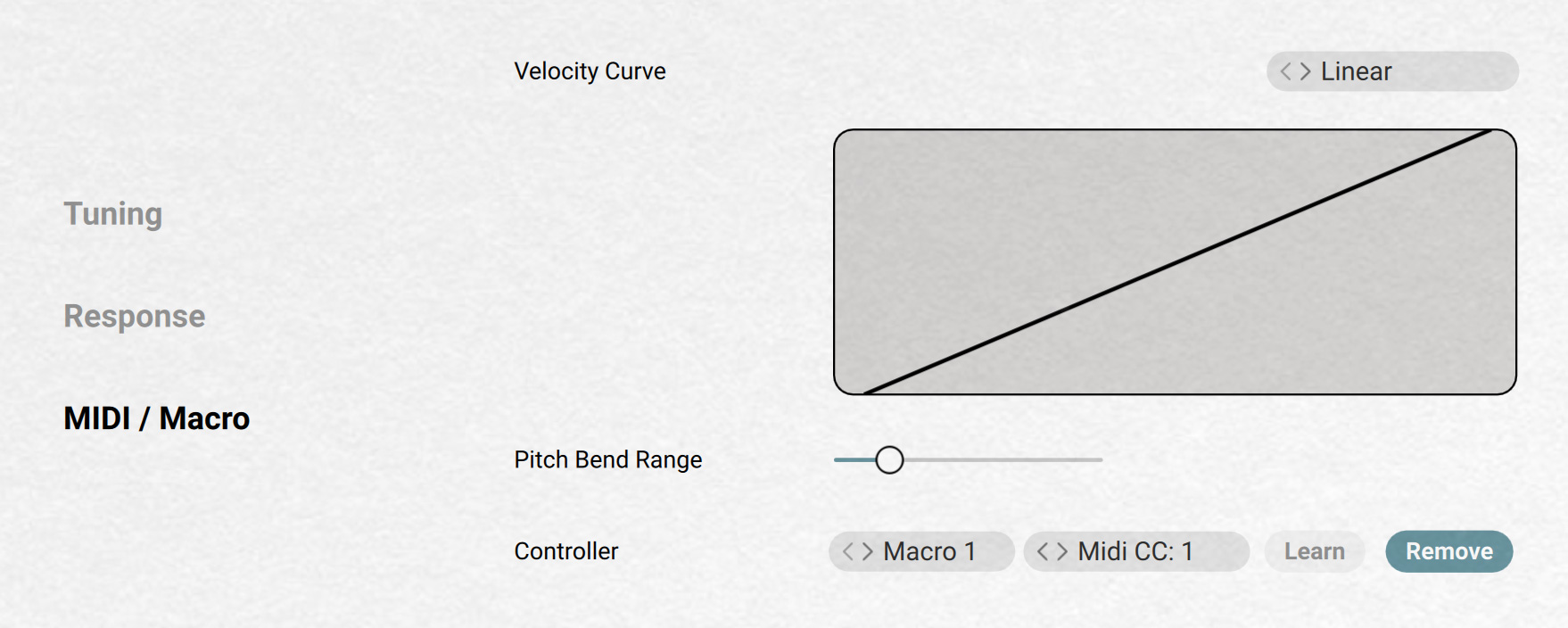1568x628 pixels.
Task: Click previous arrow on Velocity Curve selector
Action: tap(1286, 71)
